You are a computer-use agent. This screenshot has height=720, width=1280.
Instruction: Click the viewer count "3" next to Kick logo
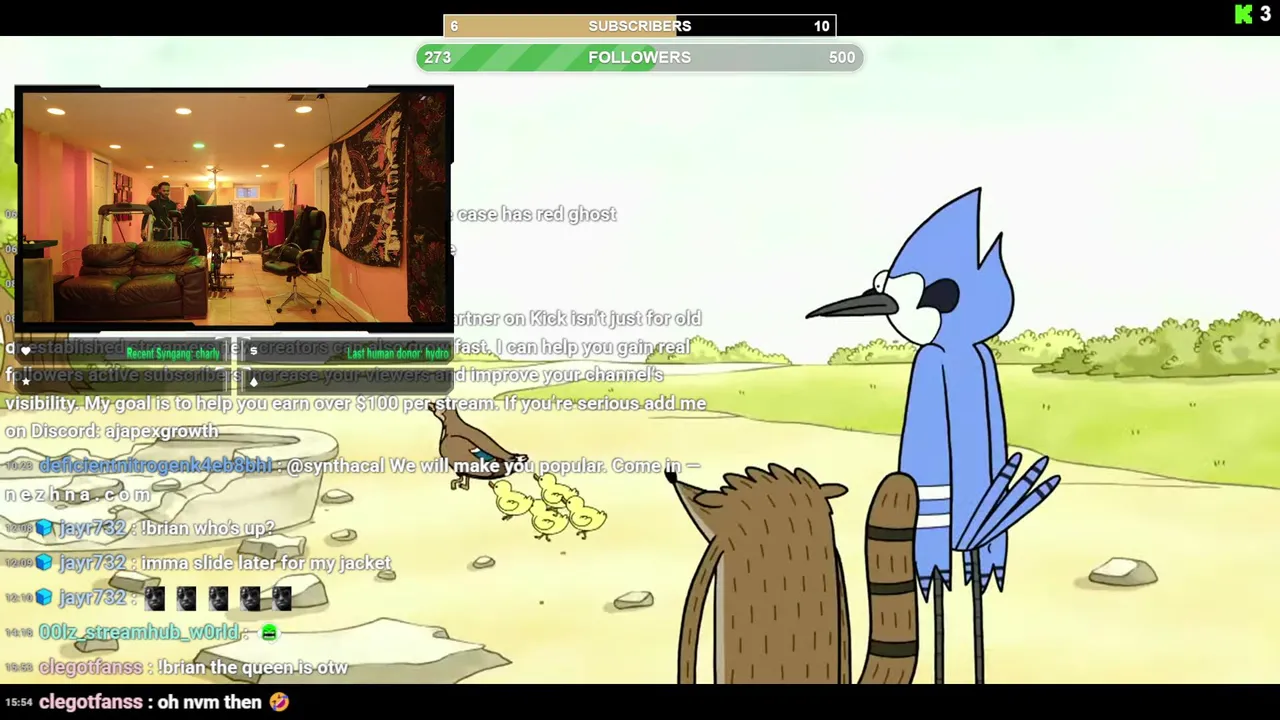pos(1266,14)
